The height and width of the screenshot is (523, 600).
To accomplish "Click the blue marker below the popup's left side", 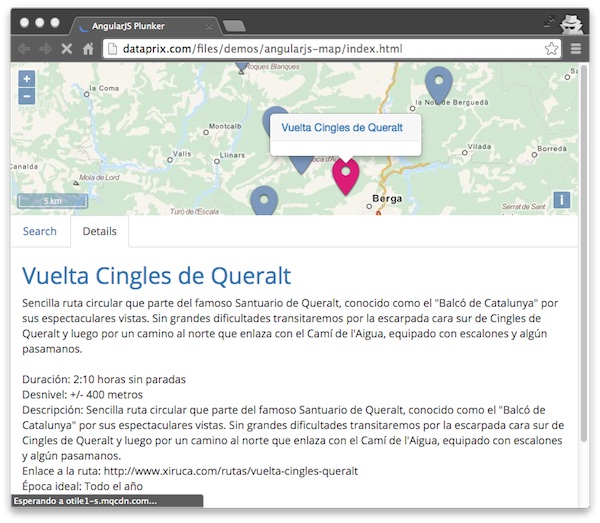I will pyautogui.click(x=301, y=165).
